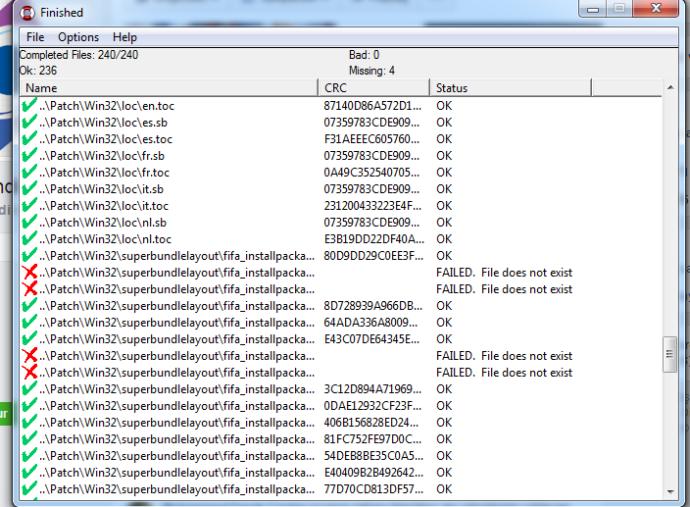Click the green checkmark beside nl.toc
The width and height of the screenshot is (690, 507).
pyautogui.click(x=29, y=239)
